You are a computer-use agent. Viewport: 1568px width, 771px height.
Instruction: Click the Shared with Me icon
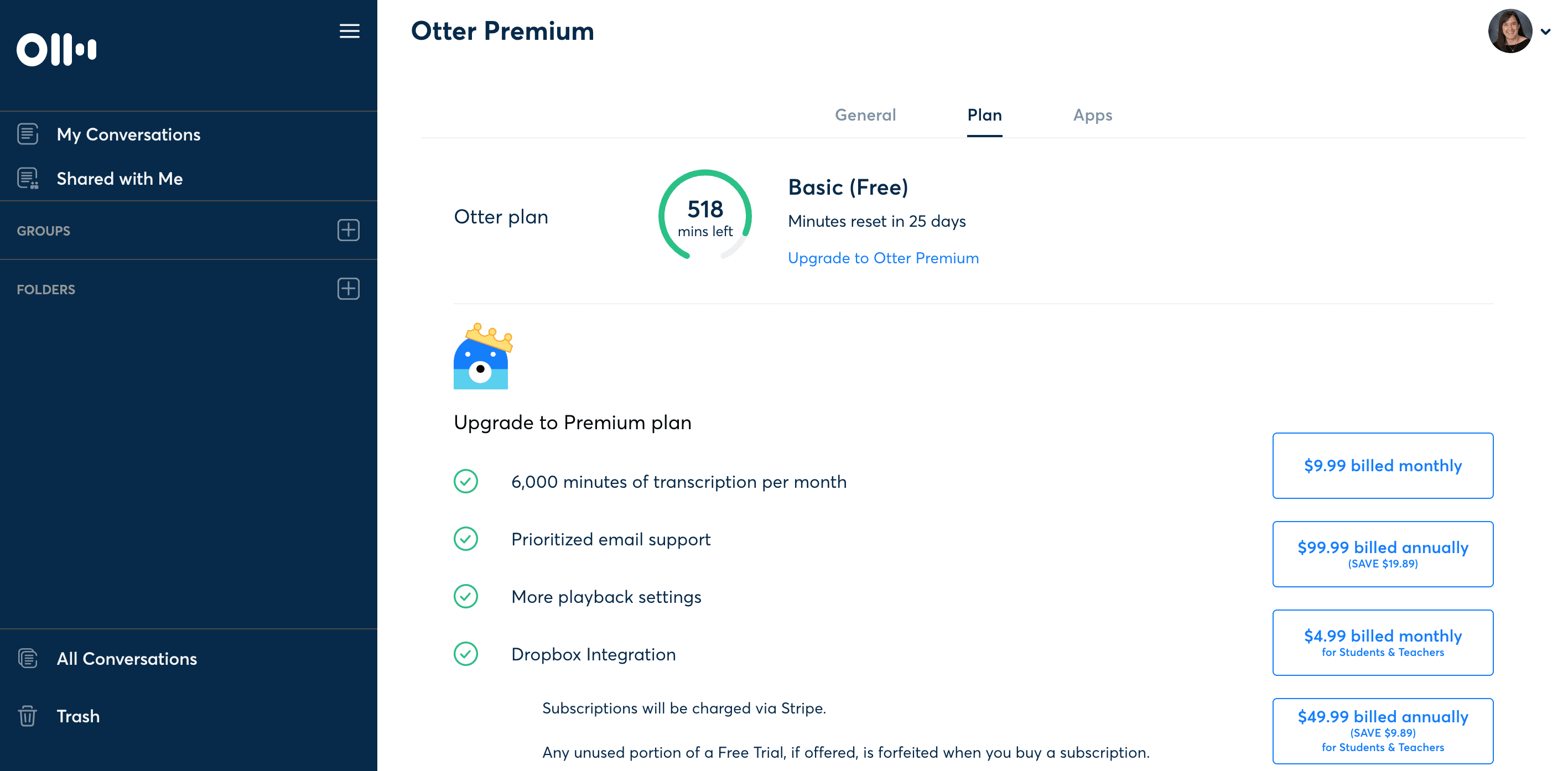(28, 178)
